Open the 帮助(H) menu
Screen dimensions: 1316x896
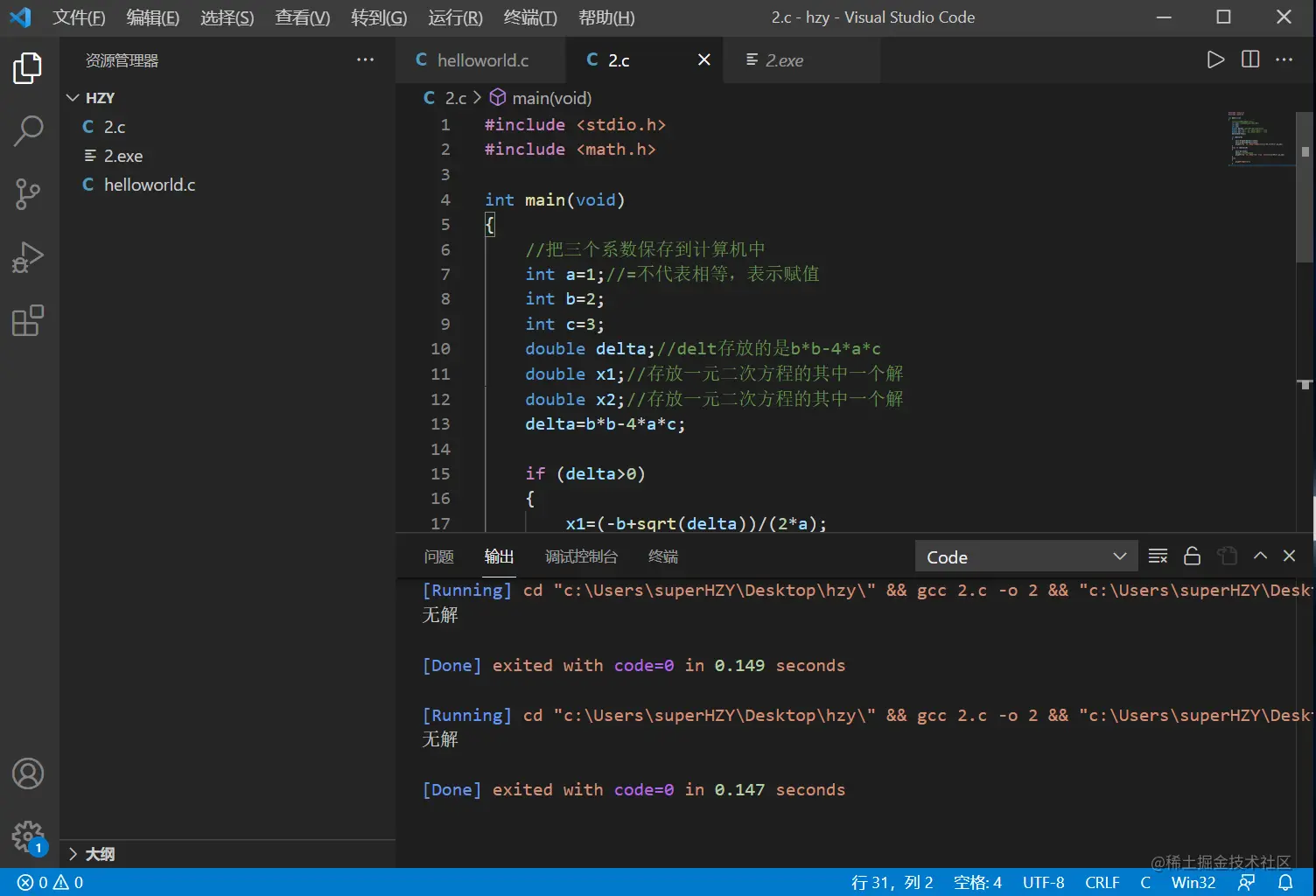coord(606,17)
